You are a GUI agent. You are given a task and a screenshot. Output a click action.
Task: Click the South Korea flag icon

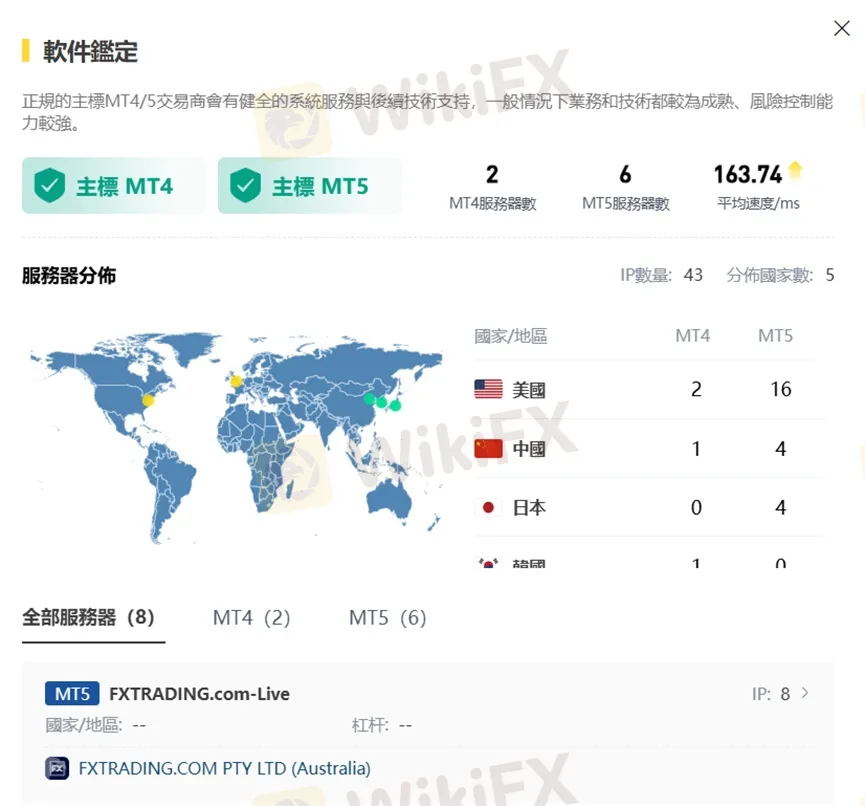click(x=488, y=563)
